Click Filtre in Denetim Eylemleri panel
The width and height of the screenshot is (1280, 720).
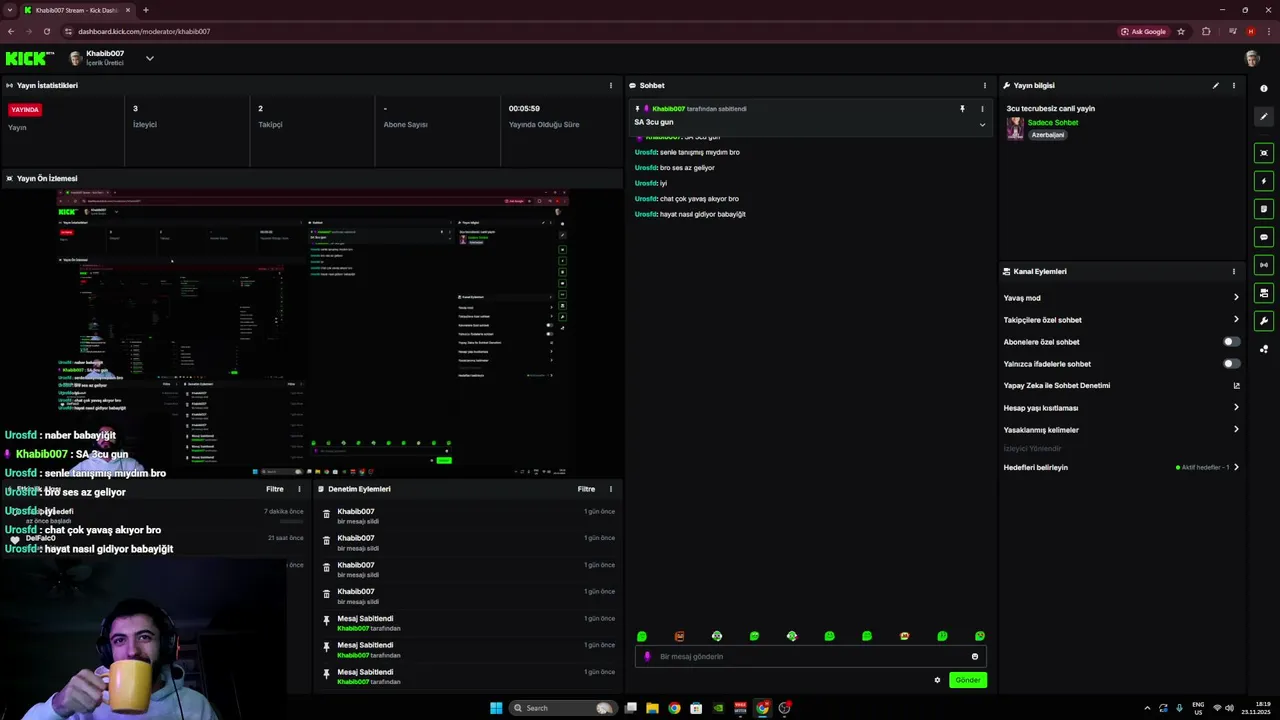[586, 489]
